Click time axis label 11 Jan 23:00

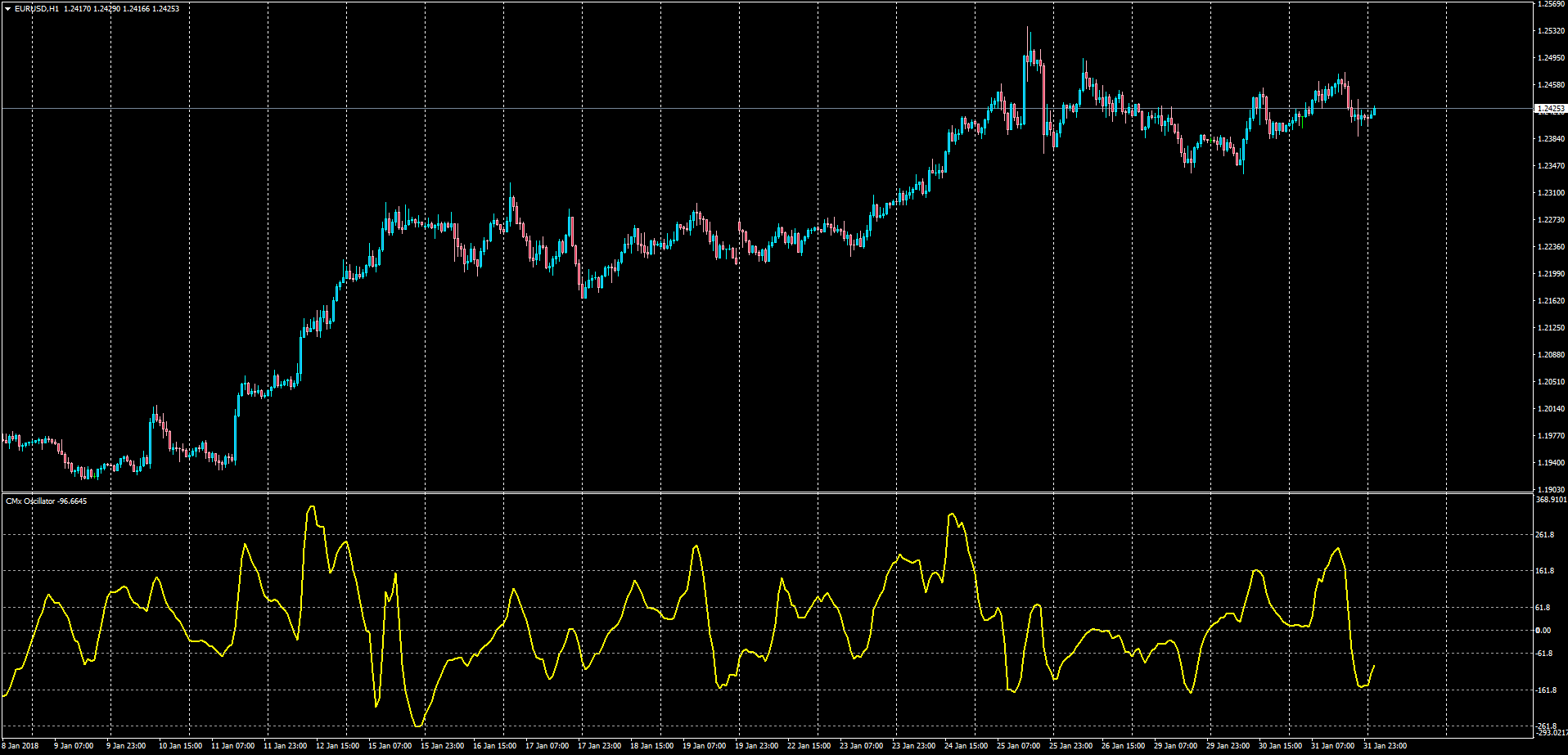(x=285, y=746)
